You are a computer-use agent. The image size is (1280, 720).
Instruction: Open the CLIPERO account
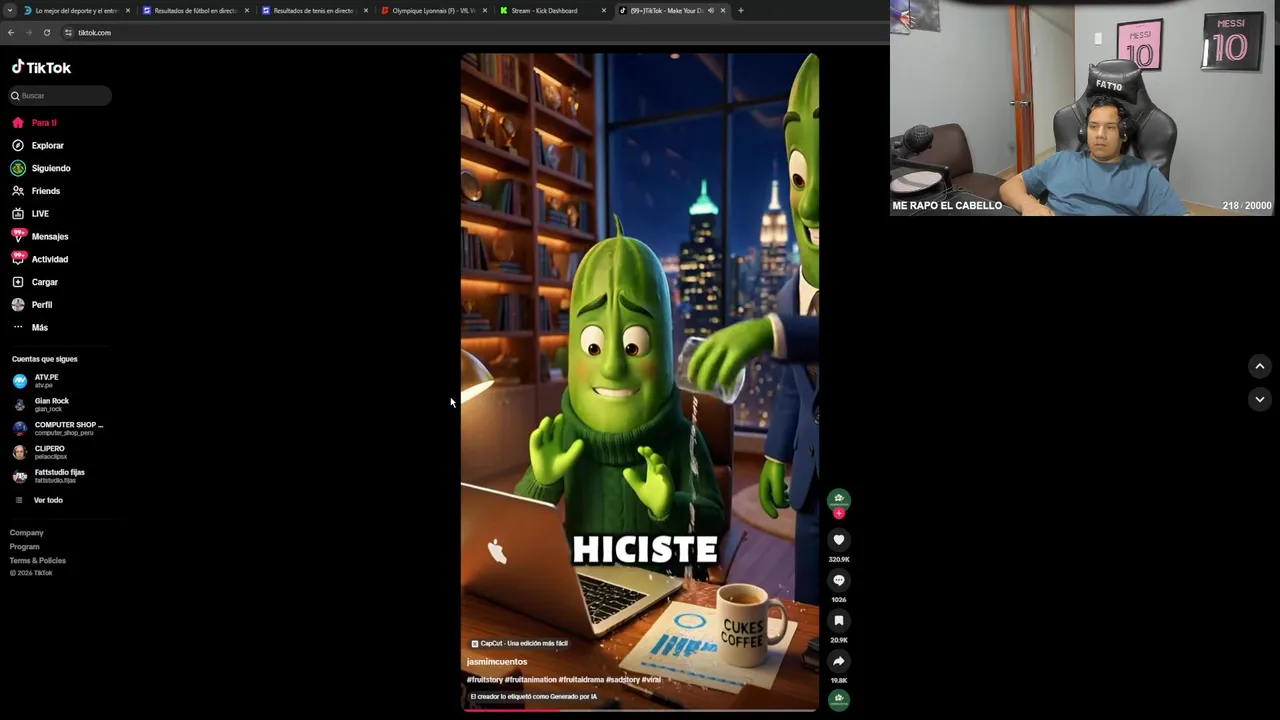point(50,452)
